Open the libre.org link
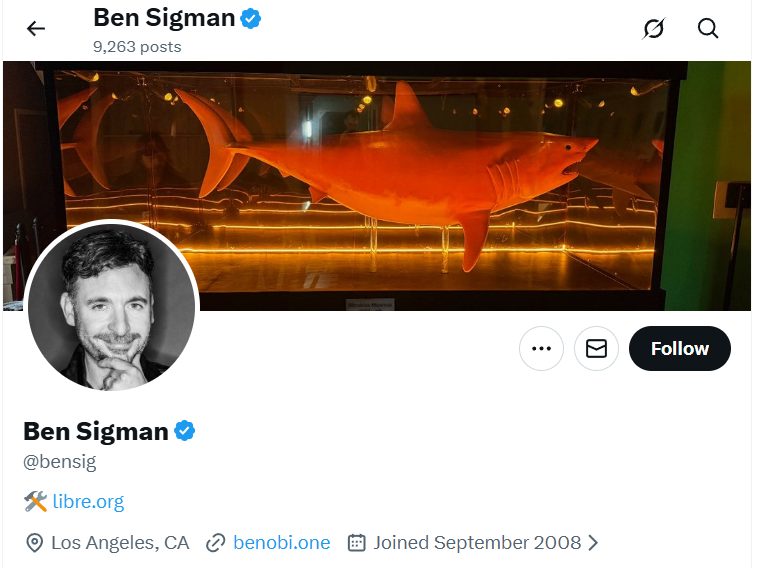760x568 pixels. click(88, 502)
